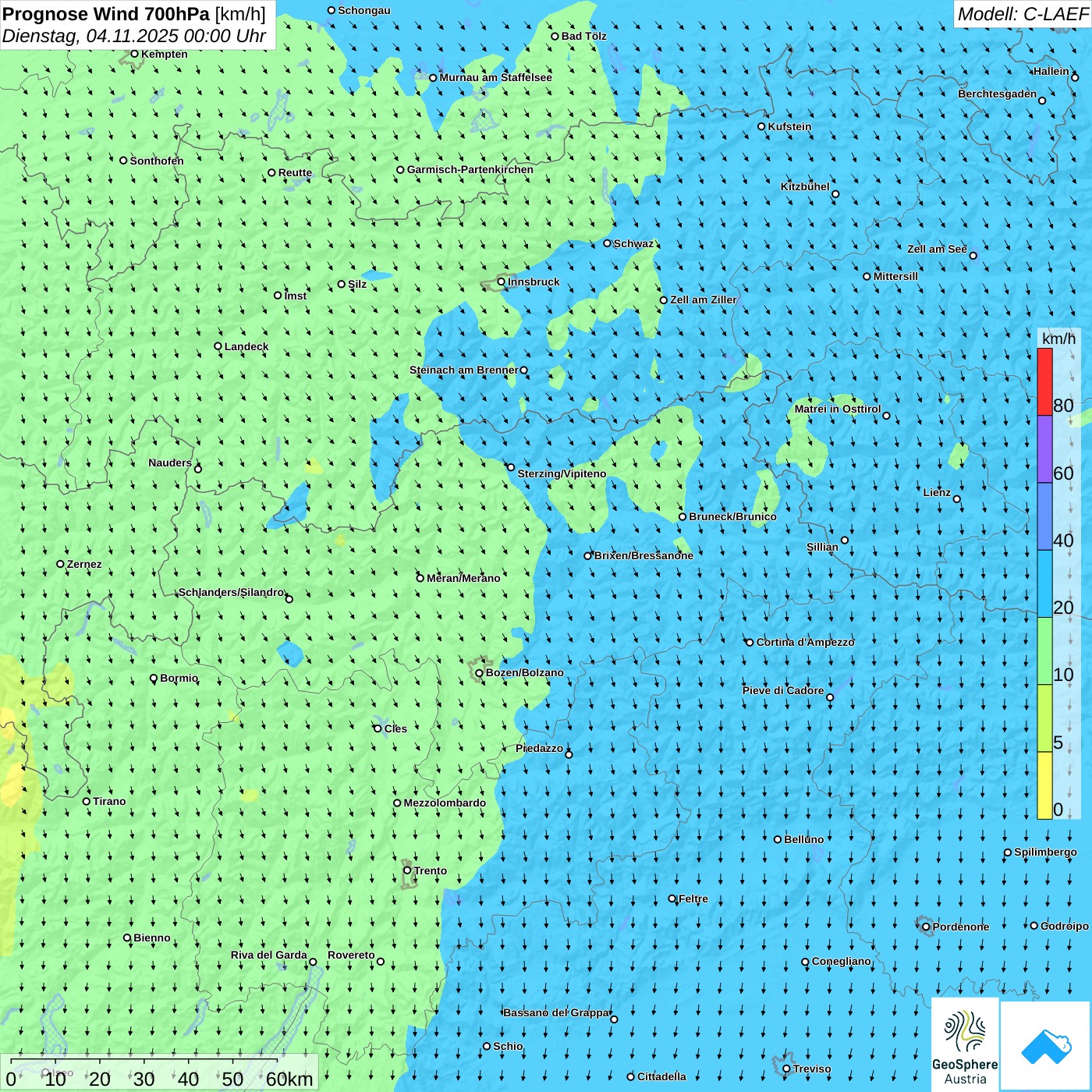
Task: Click the GeoSphere Austria logo
Action: pyautogui.click(x=965, y=1044)
